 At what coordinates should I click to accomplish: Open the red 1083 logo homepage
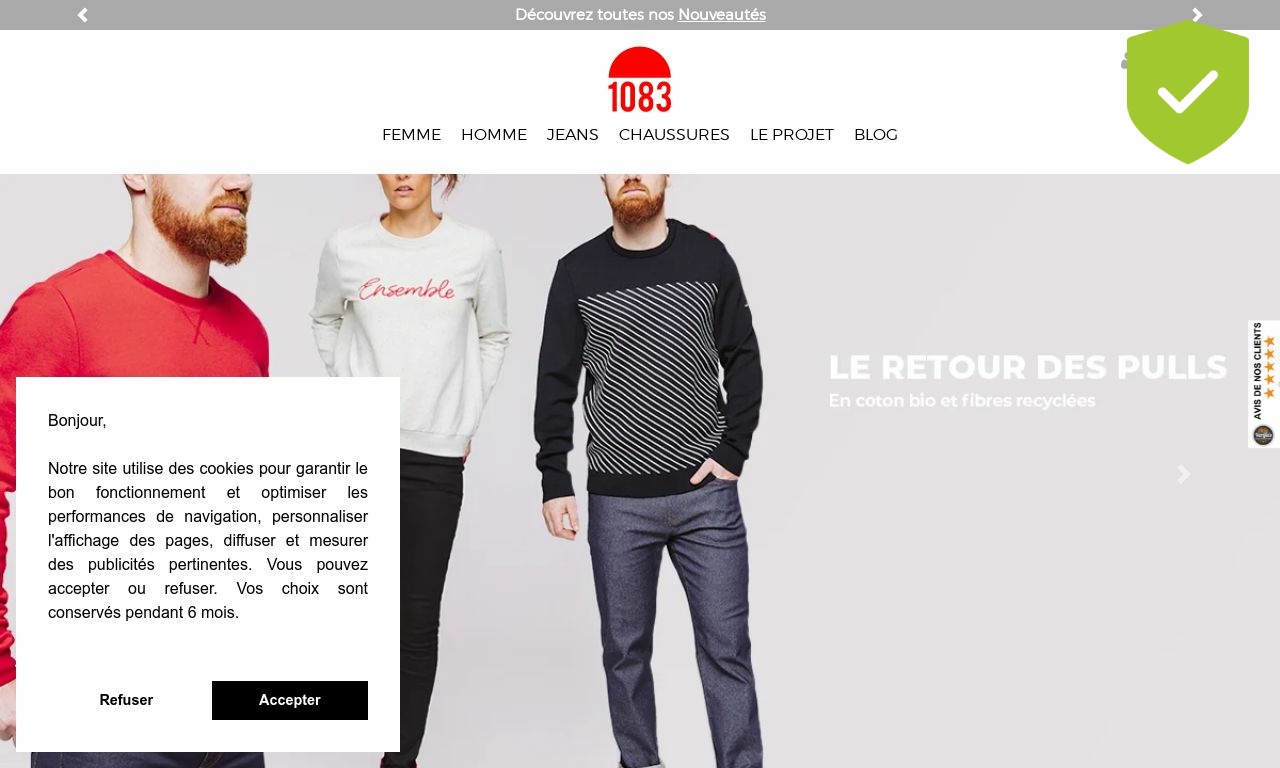point(640,79)
